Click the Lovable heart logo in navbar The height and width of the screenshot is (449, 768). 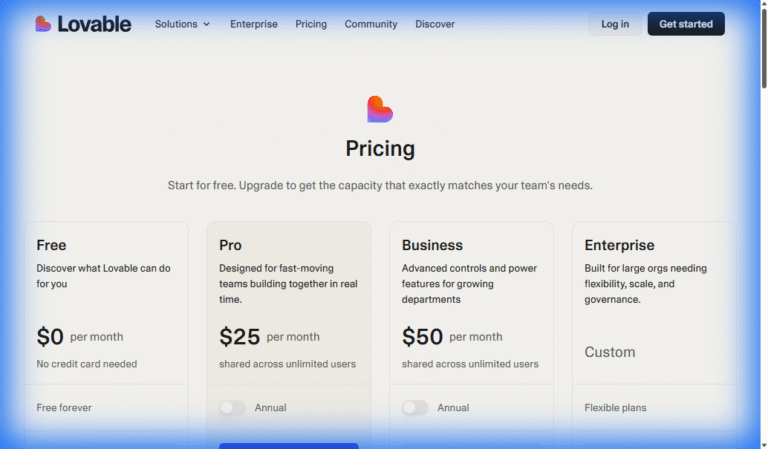(43, 24)
